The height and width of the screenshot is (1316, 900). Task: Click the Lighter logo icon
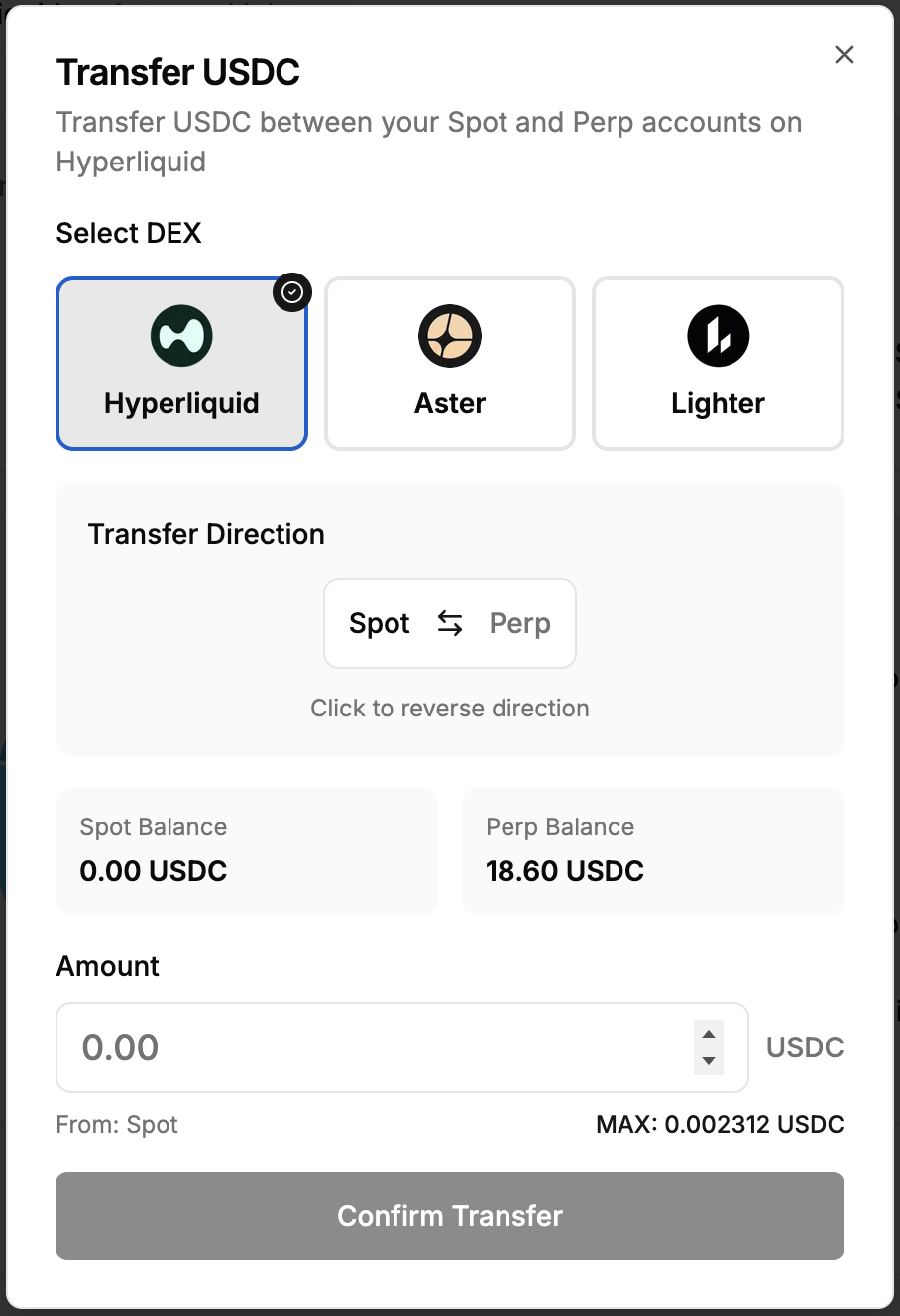pos(718,336)
